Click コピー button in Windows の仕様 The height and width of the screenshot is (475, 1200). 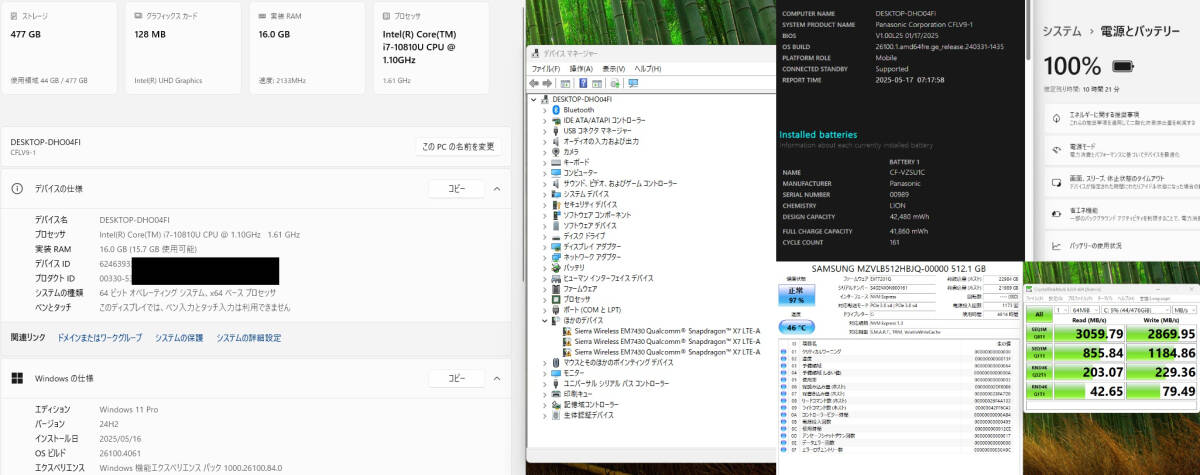[456, 379]
